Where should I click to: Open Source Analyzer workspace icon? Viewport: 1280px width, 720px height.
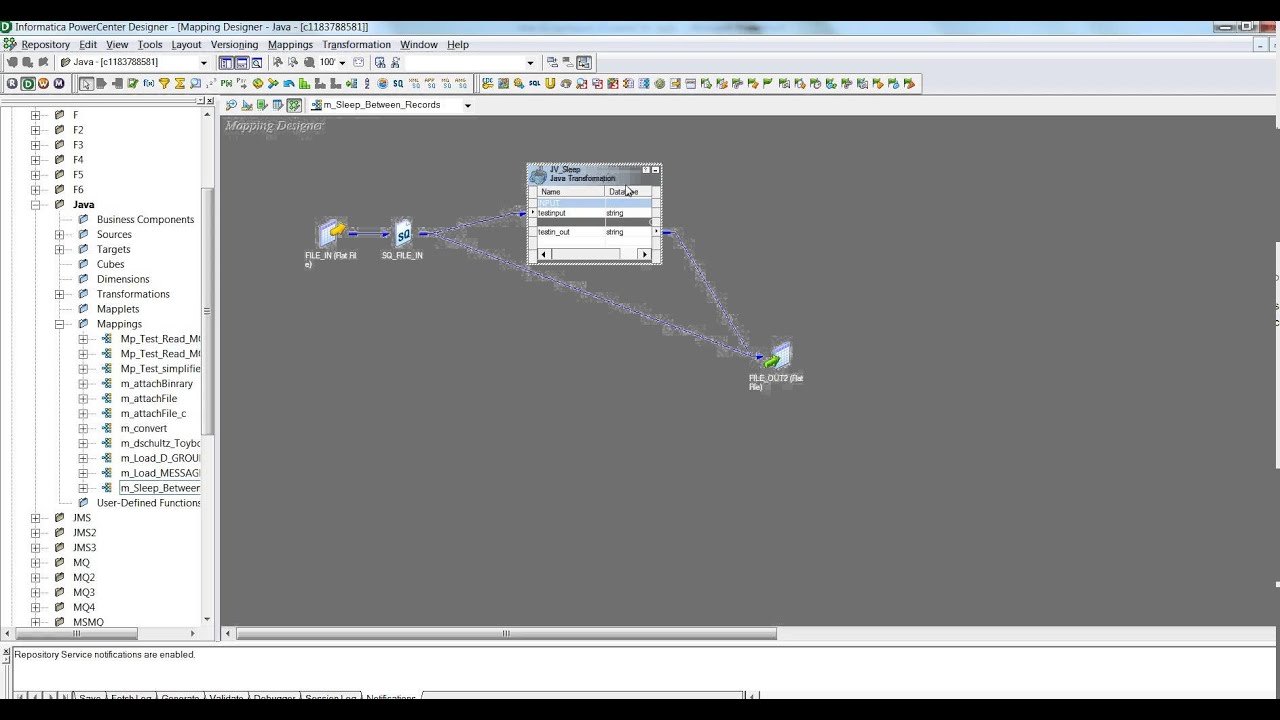(231, 105)
